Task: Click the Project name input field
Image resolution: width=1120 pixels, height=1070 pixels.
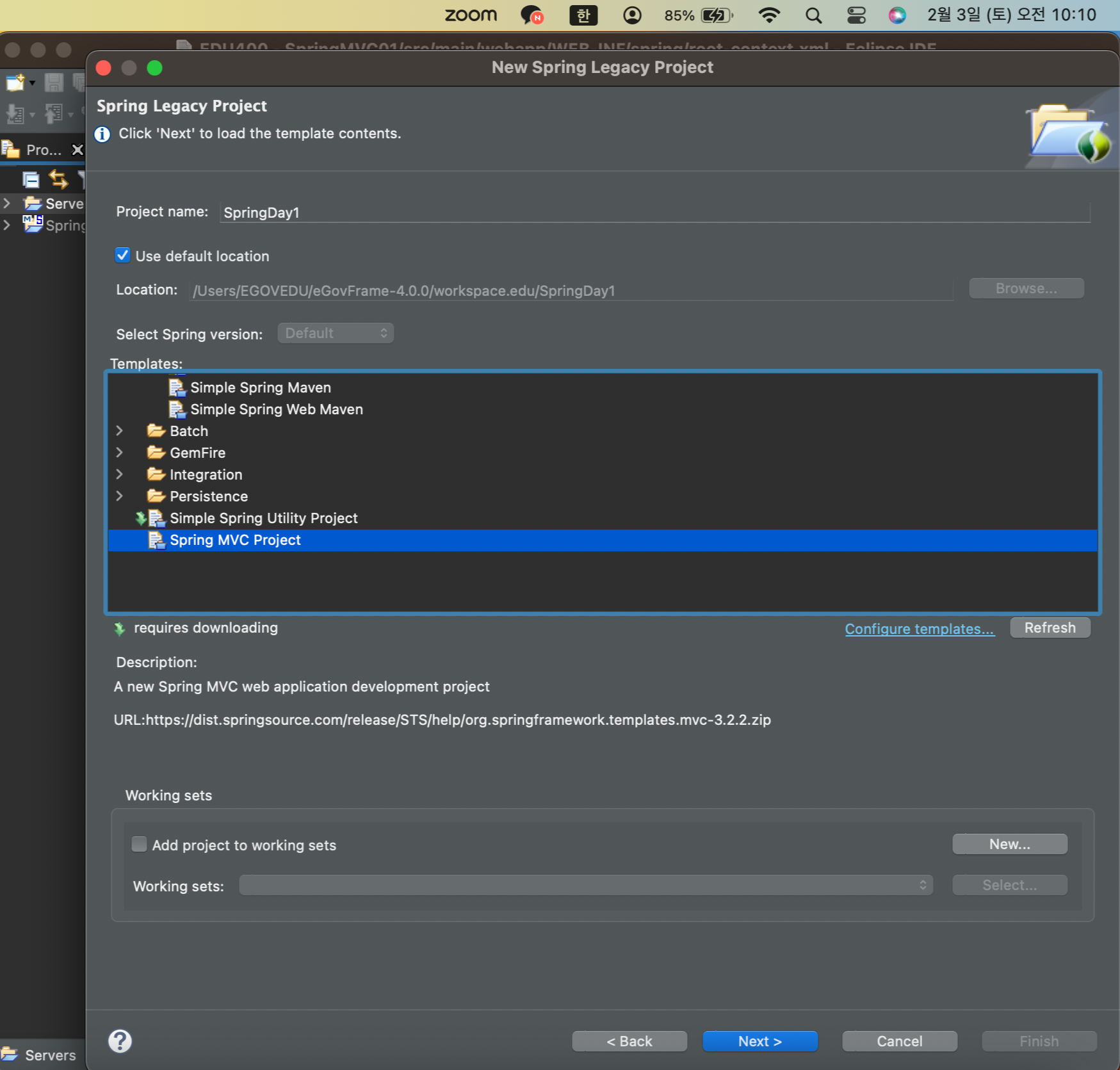Action: pos(654,213)
